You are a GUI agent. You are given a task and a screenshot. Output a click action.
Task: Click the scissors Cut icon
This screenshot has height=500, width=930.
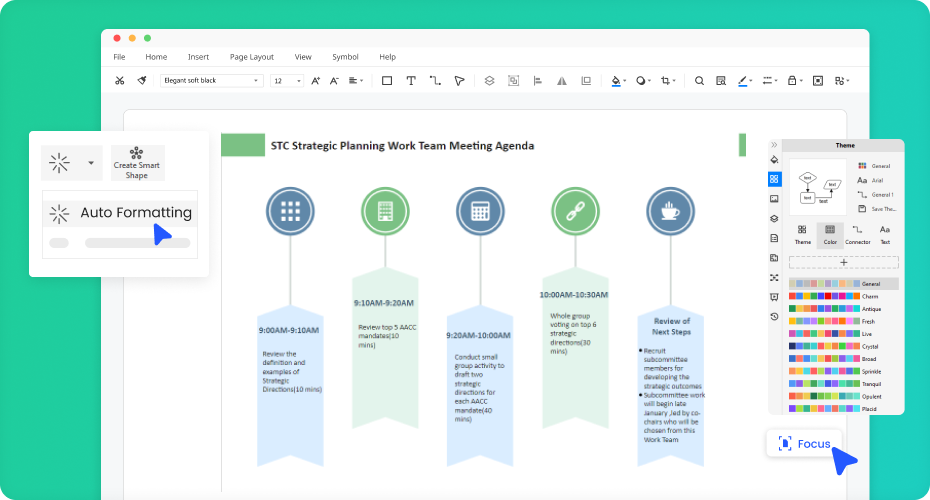tap(119, 80)
